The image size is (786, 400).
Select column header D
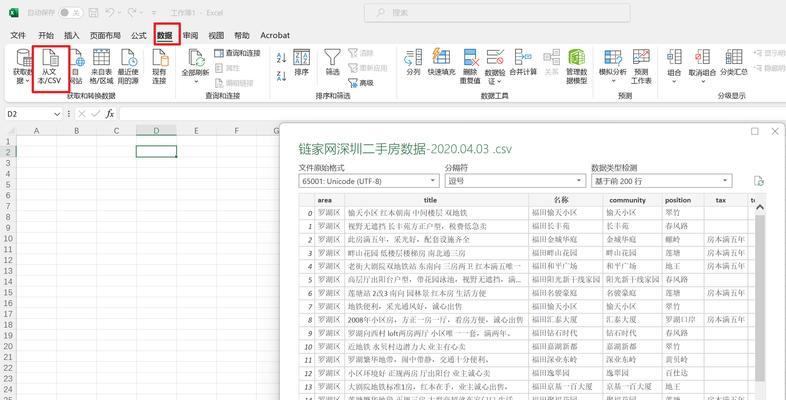156,131
